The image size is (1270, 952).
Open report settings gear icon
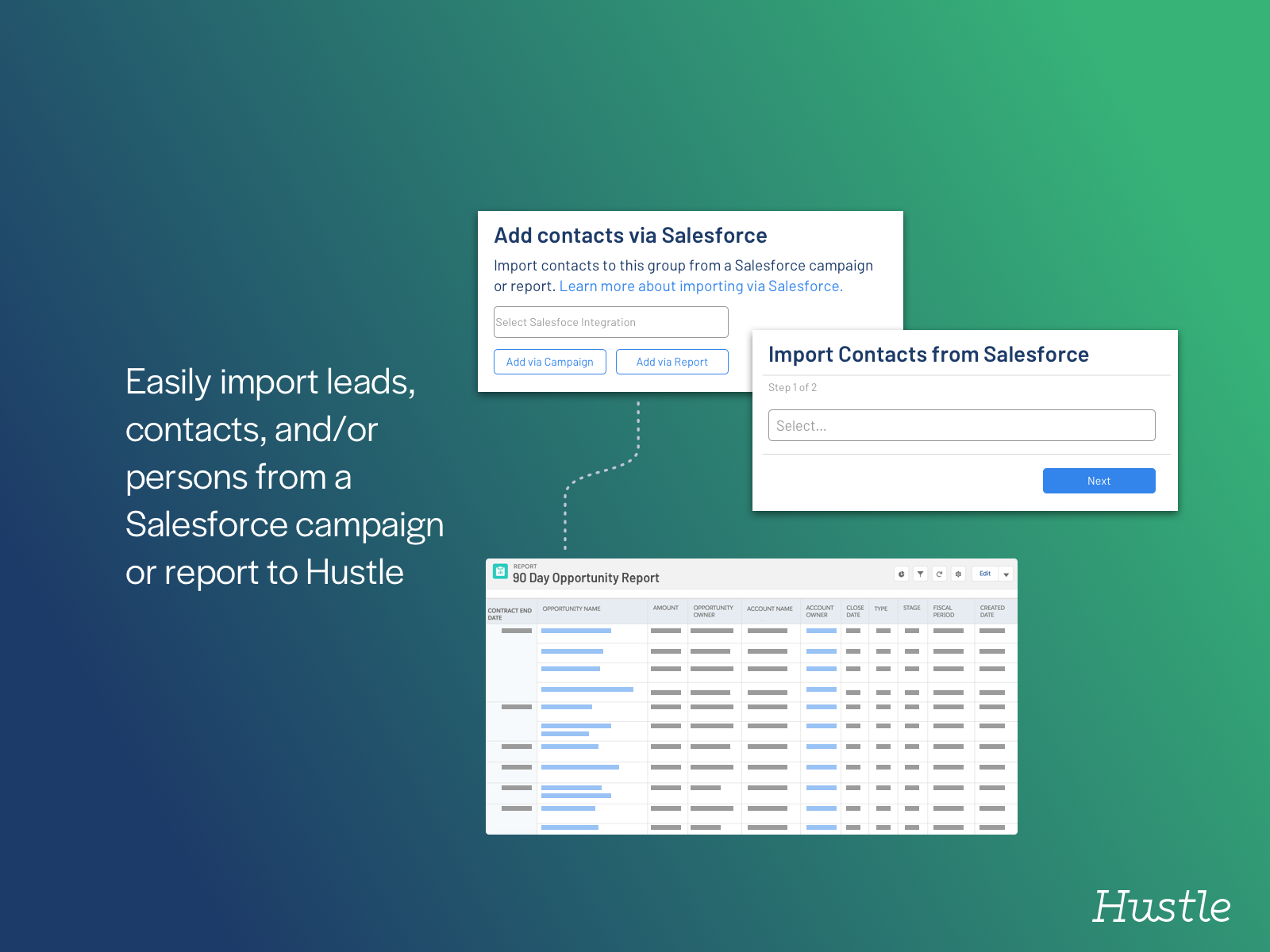tap(958, 574)
